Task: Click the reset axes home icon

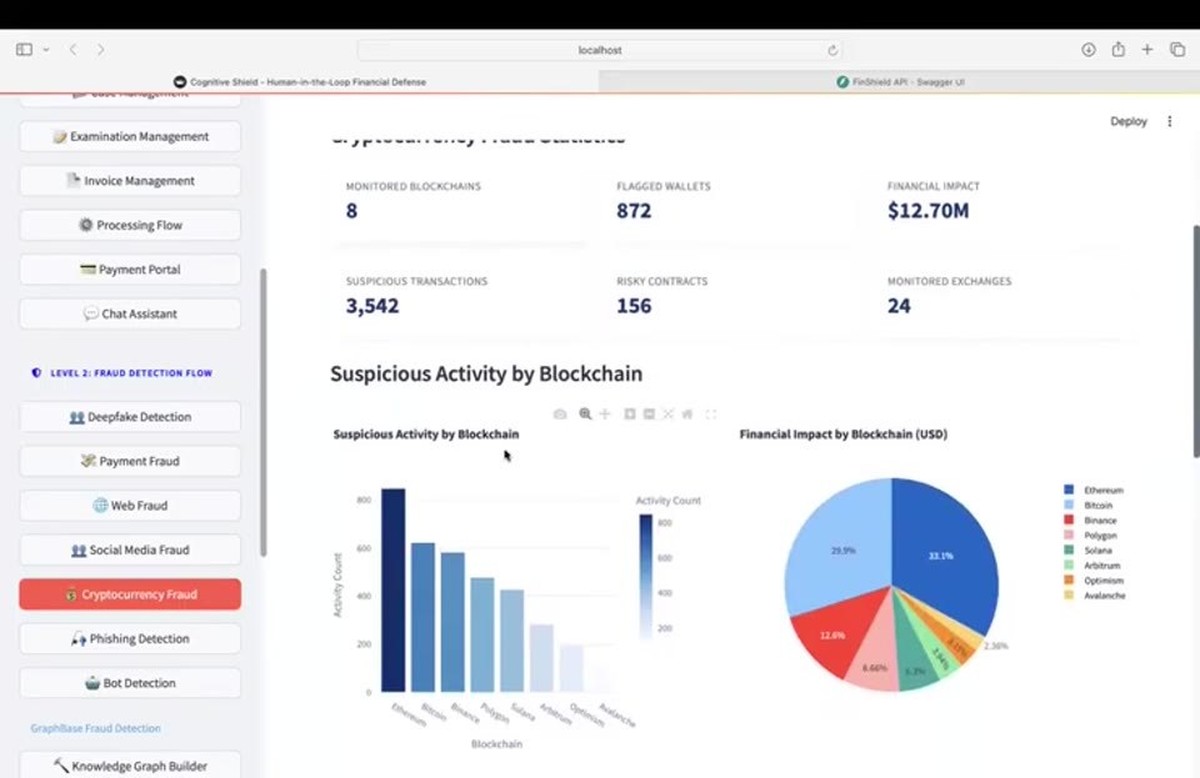Action: (687, 414)
